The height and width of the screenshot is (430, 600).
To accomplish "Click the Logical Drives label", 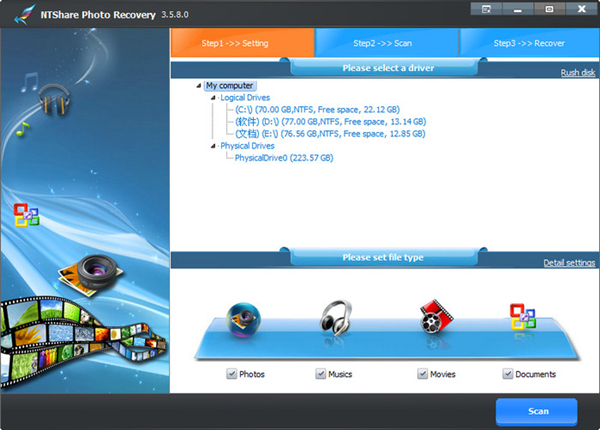I will (x=245, y=98).
